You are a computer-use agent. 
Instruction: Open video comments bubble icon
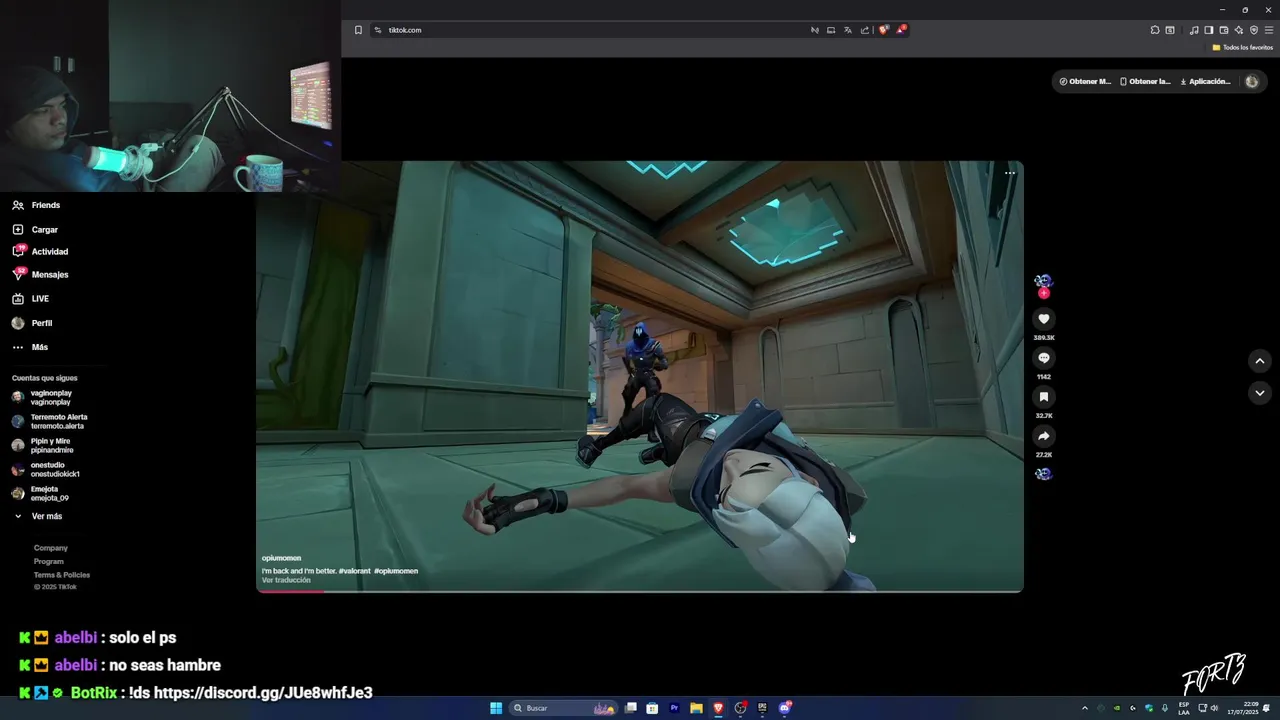[1043, 358]
